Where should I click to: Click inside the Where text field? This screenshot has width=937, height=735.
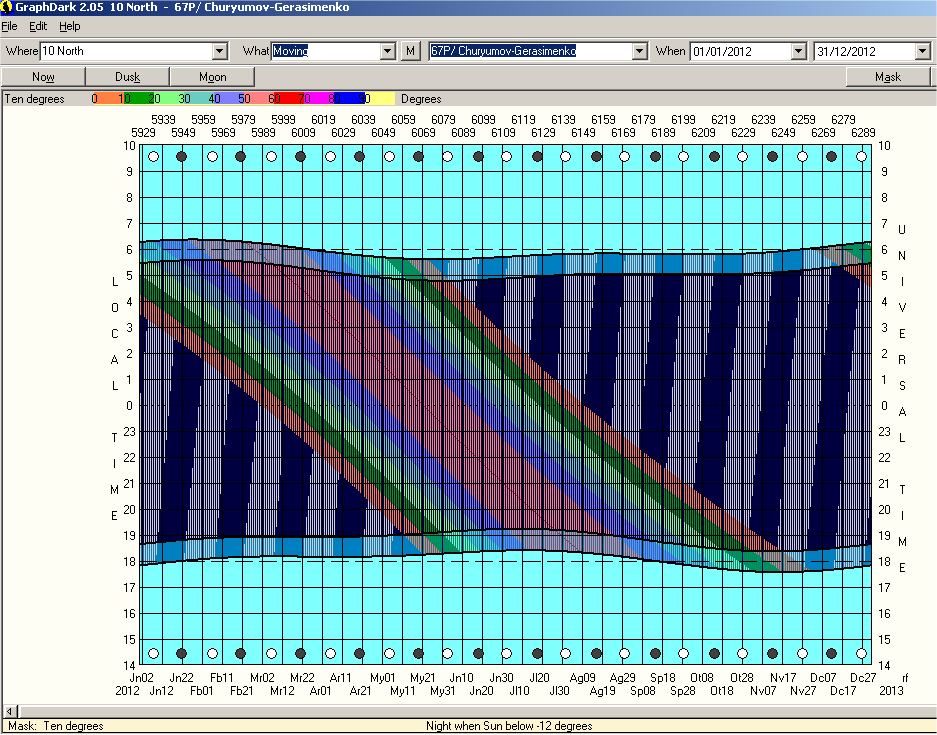pyautogui.click(x=125, y=51)
